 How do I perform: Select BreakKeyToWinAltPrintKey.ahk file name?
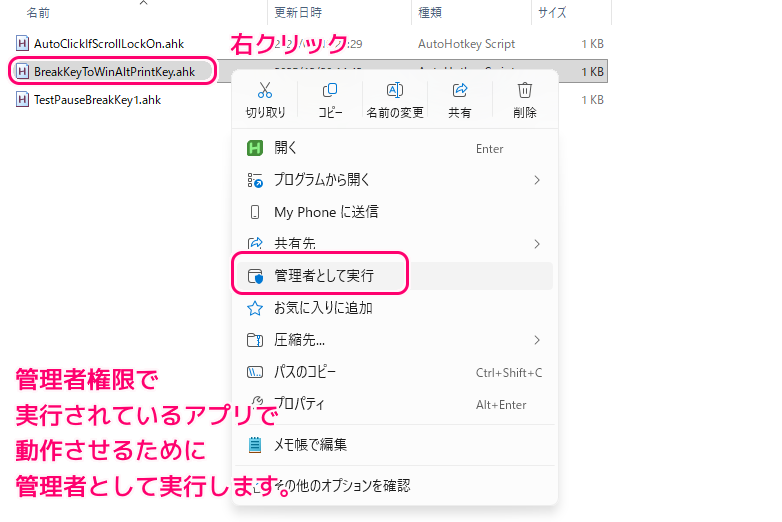pyautogui.click(x=114, y=72)
